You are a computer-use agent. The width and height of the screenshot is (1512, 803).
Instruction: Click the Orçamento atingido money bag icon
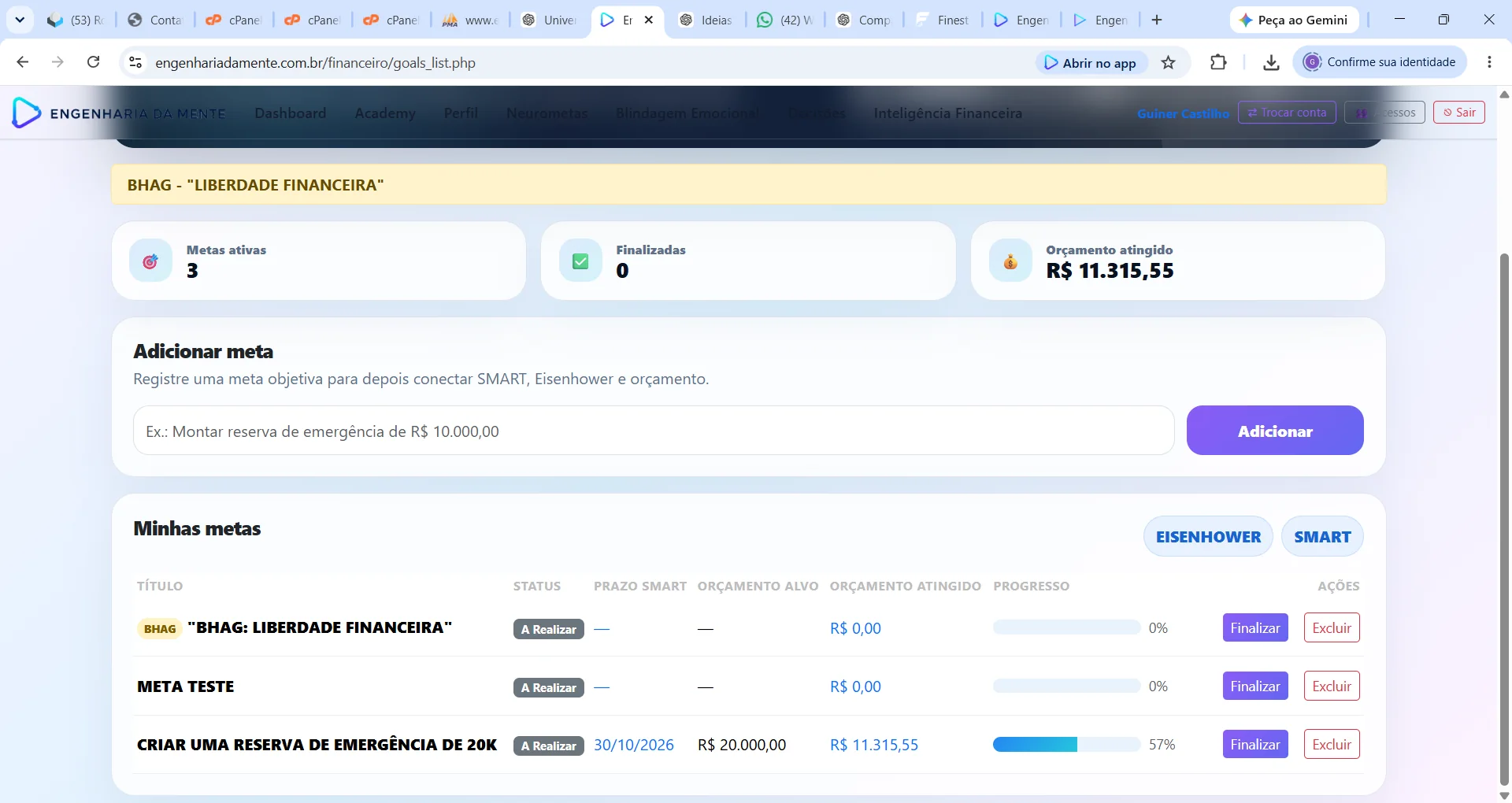coord(1010,261)
